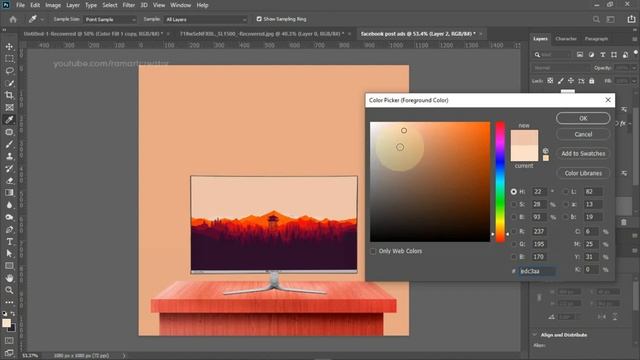Select the Clone Stamp tool
640x360 pixels.
click(9, 156)
